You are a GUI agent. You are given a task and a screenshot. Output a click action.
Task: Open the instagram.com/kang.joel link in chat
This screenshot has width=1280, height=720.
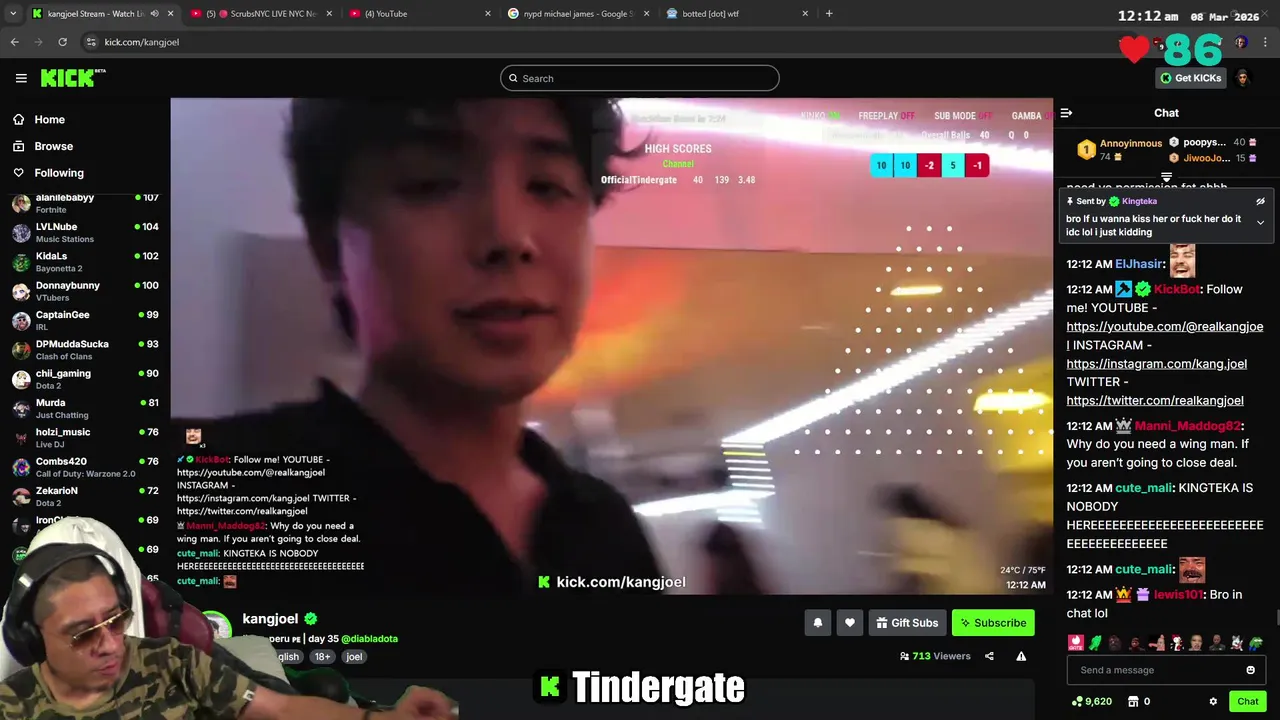(x=1156, y=364)
